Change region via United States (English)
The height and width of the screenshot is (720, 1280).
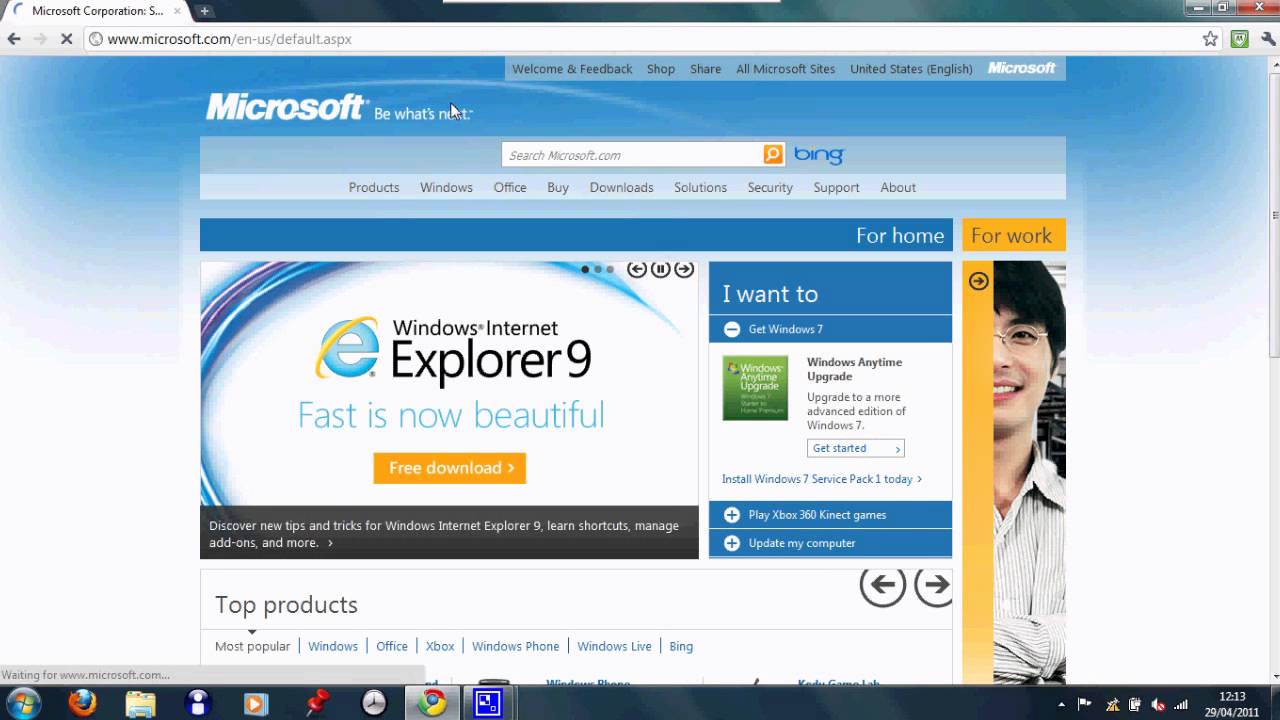(x=911, y=69)
